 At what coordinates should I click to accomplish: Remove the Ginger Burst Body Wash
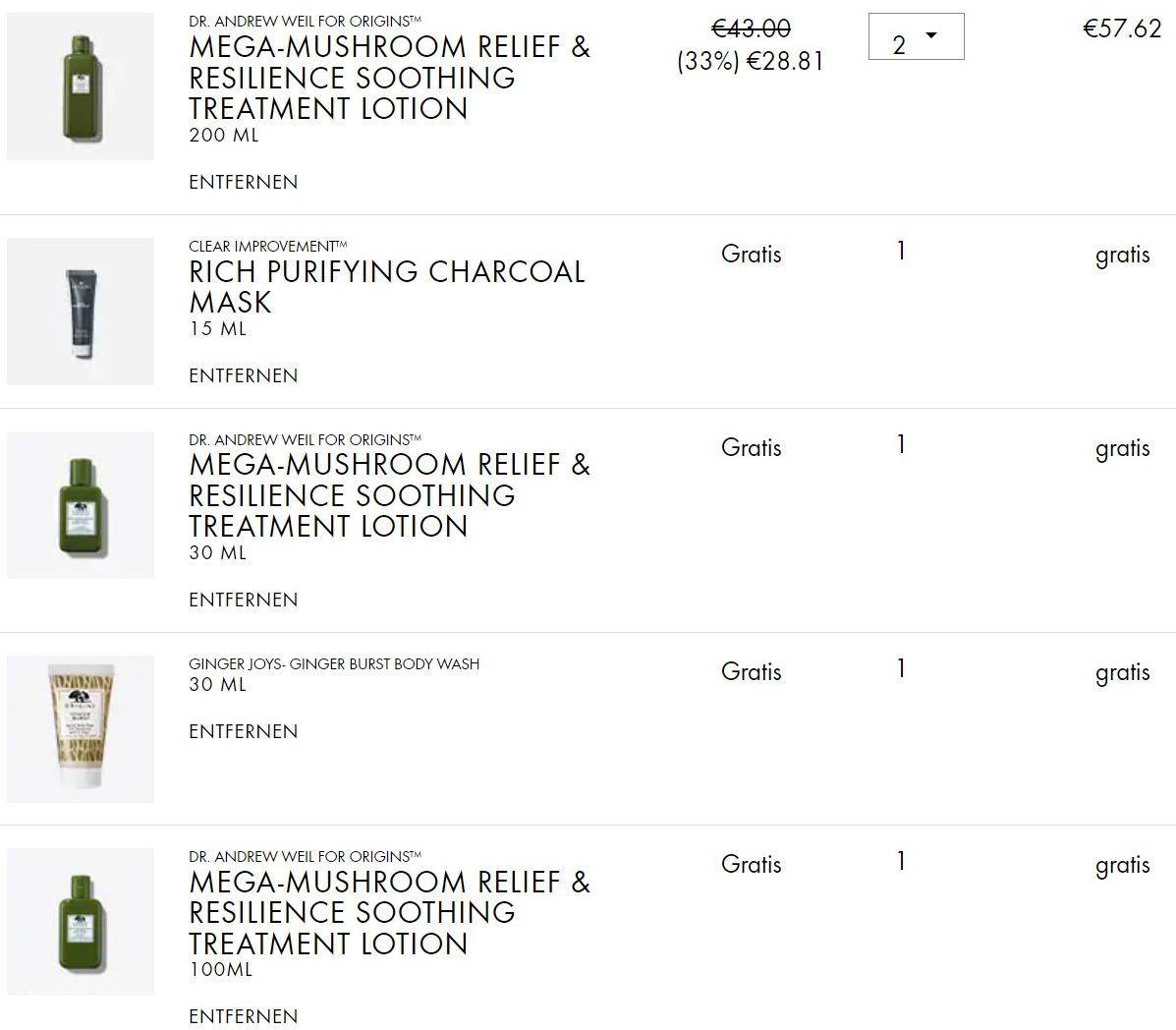[x=243, y=731]
